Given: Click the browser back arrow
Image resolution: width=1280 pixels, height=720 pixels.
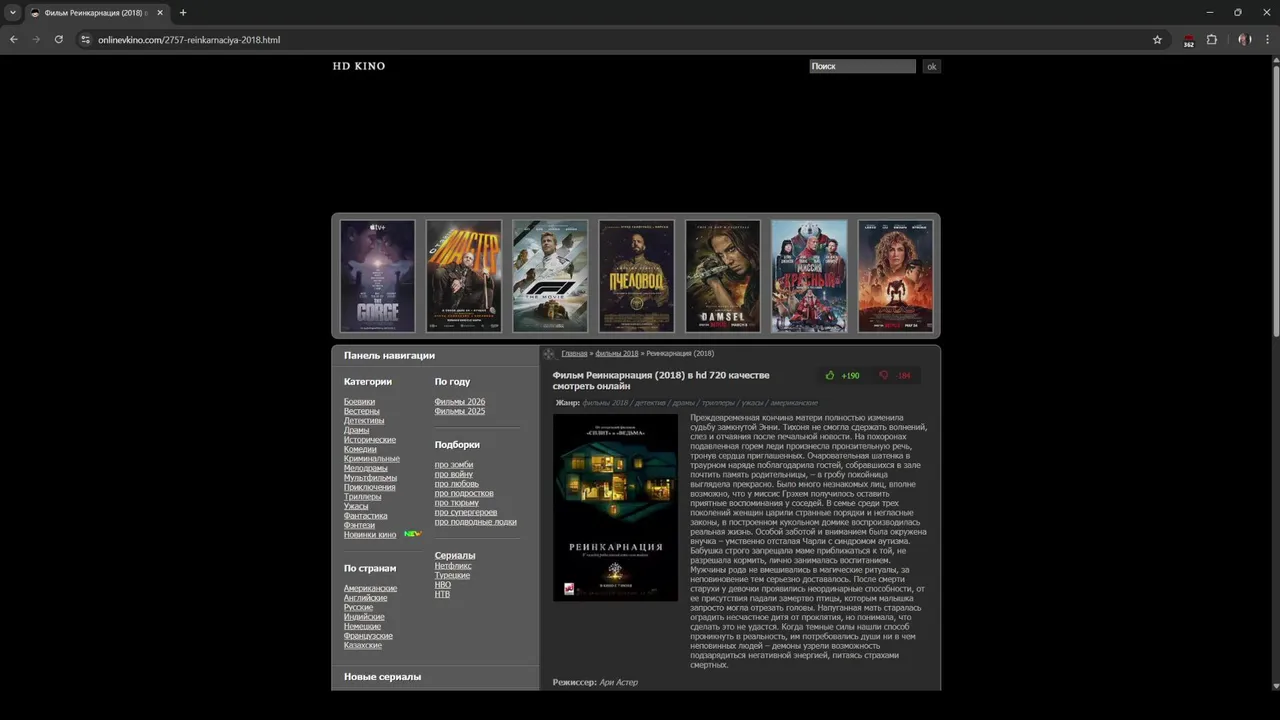Looking at the screenshot, I should point(14,40).
